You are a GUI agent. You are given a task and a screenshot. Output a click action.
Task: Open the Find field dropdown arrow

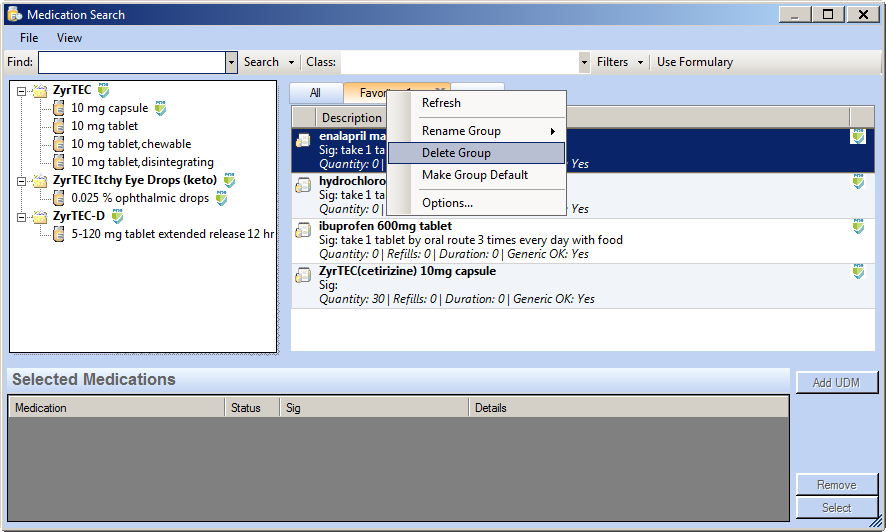231,62
